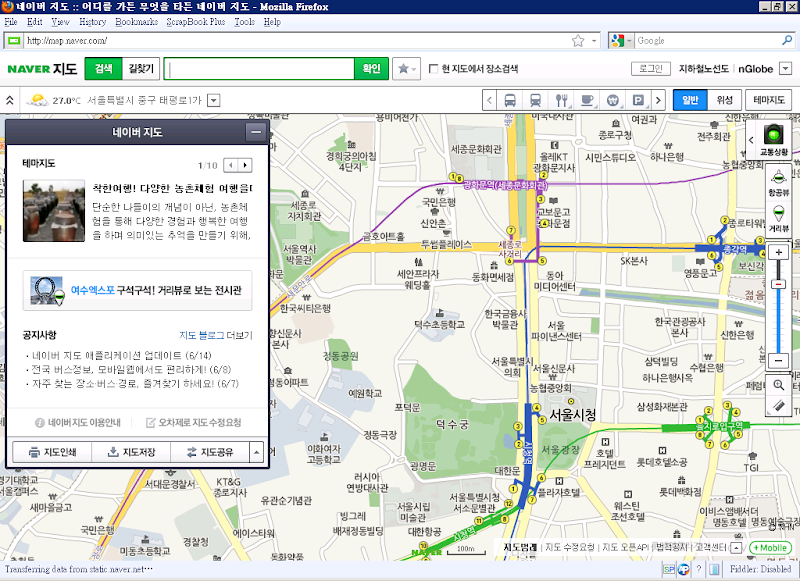Viewport: 800px width, 581px height.
Task: Click the sunny weather icon
Action: point(37,100)
